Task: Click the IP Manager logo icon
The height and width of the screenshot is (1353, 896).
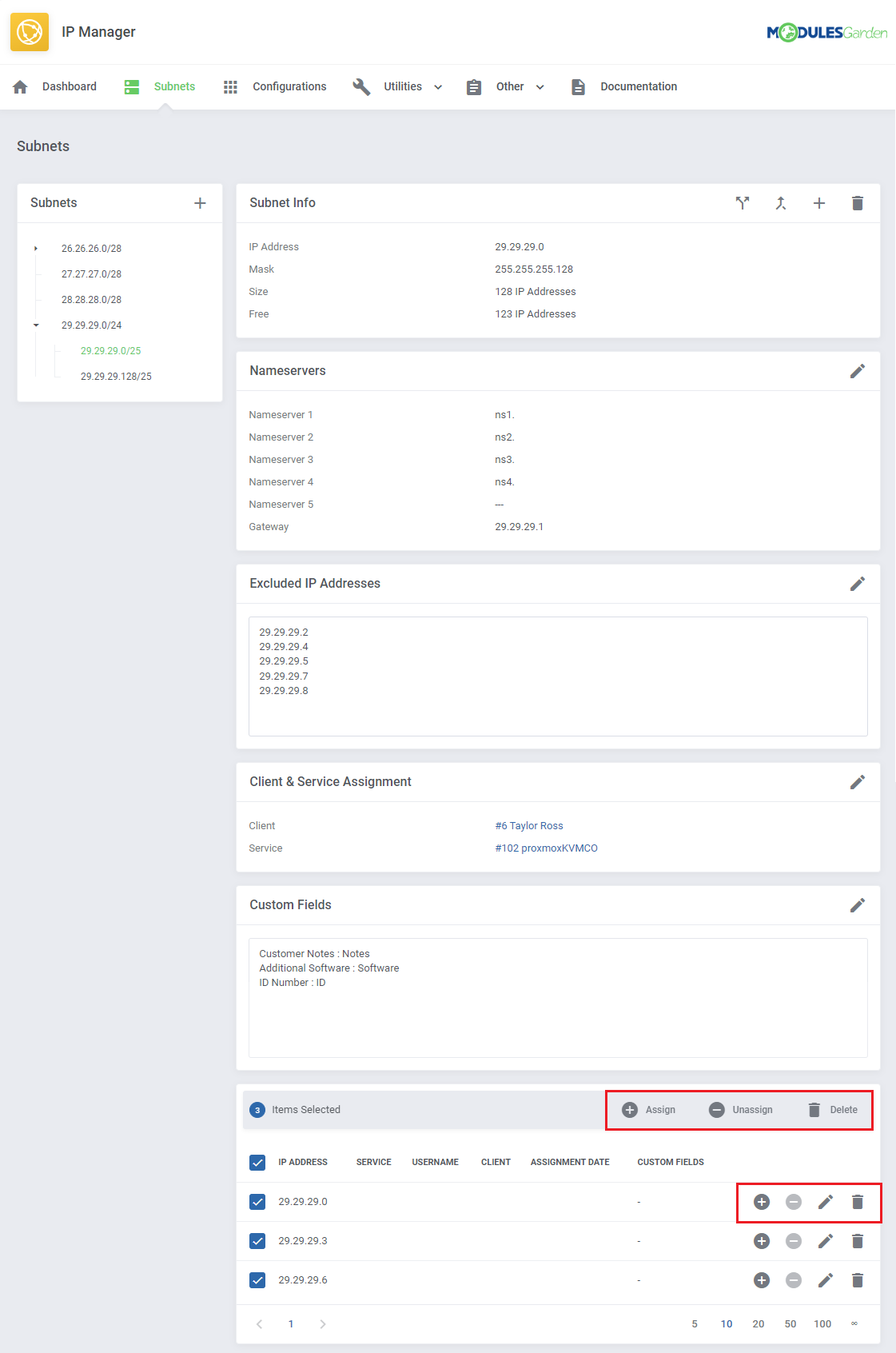Action: click(30, 32)
